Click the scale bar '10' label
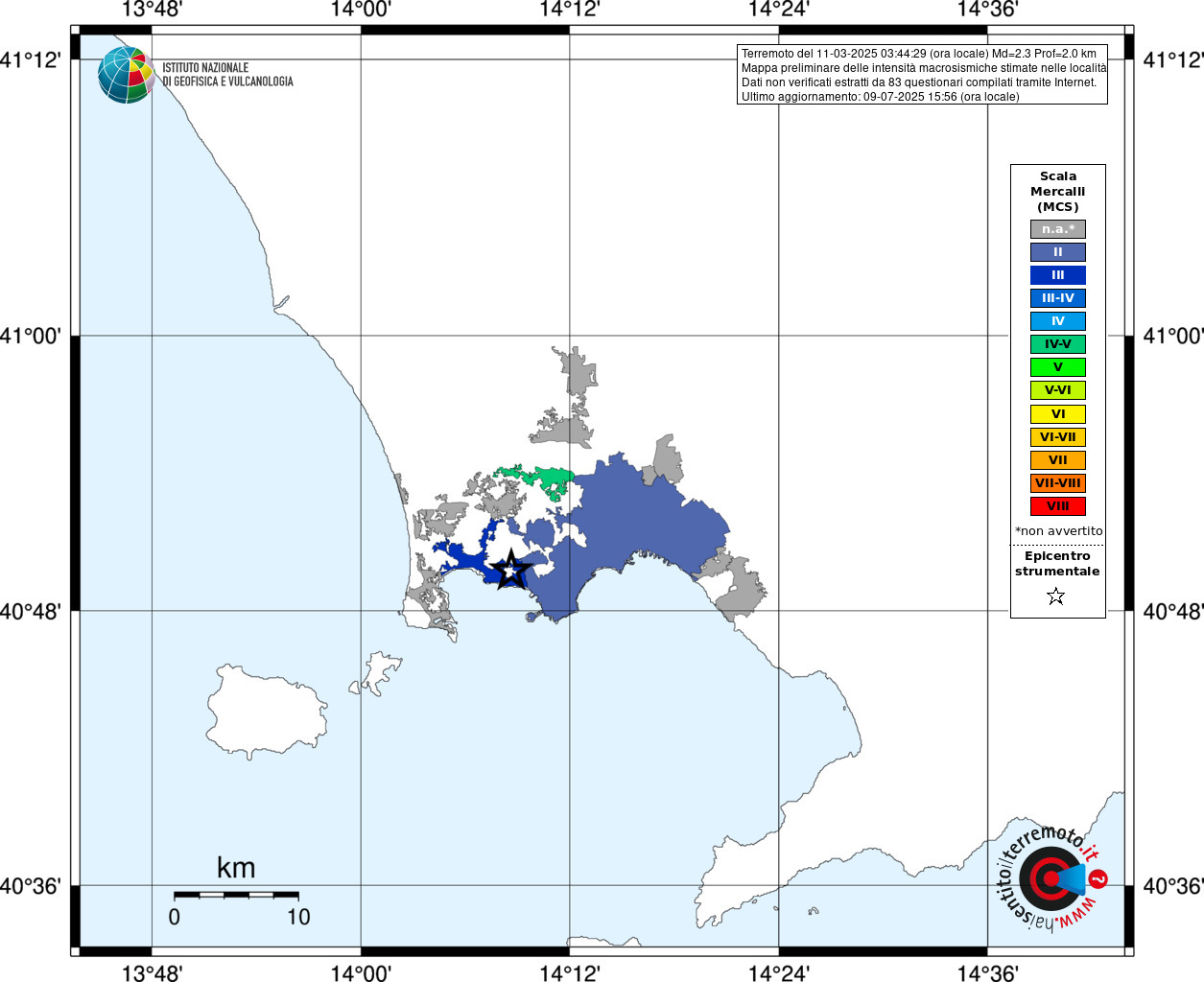1204x982 pixels. (x=298, y=917)
